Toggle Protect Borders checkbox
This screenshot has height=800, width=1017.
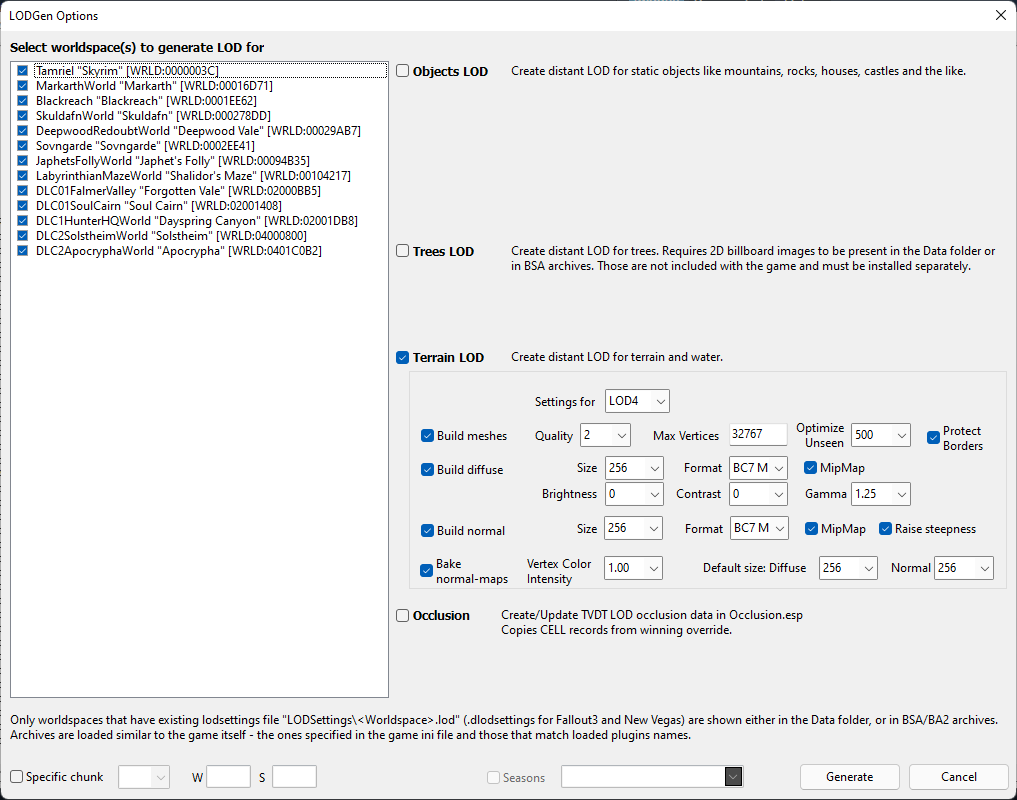click(933, 437)
